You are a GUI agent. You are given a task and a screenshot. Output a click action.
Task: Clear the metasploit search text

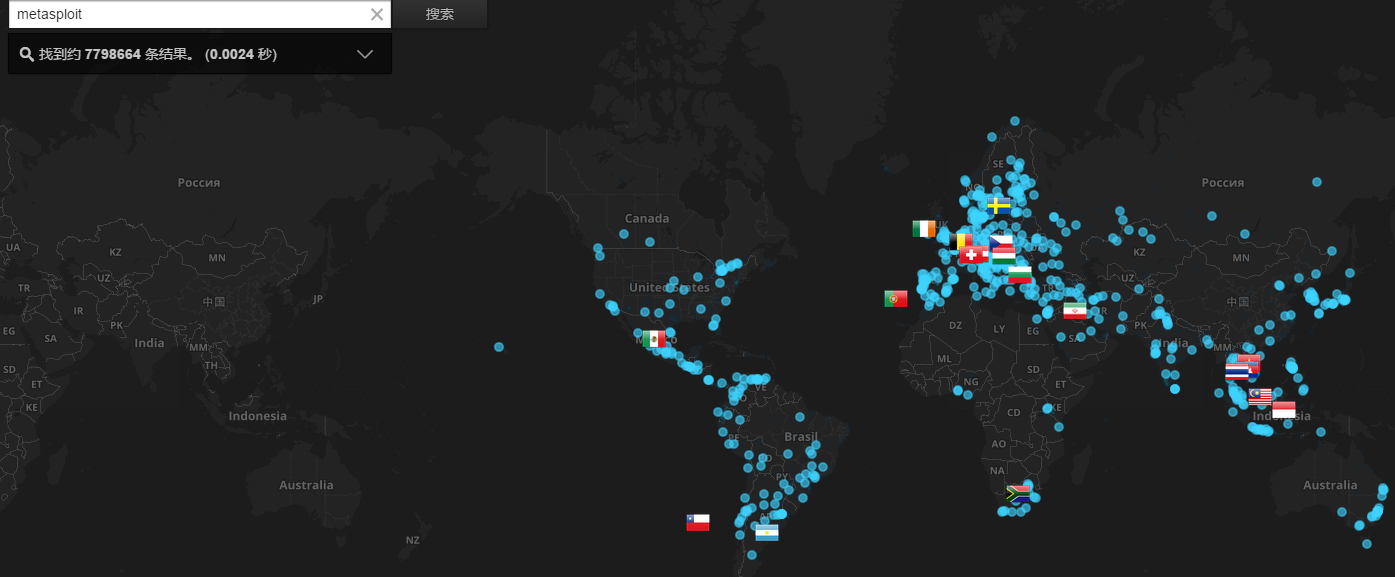pyautogui.click(x=377, y=14)
